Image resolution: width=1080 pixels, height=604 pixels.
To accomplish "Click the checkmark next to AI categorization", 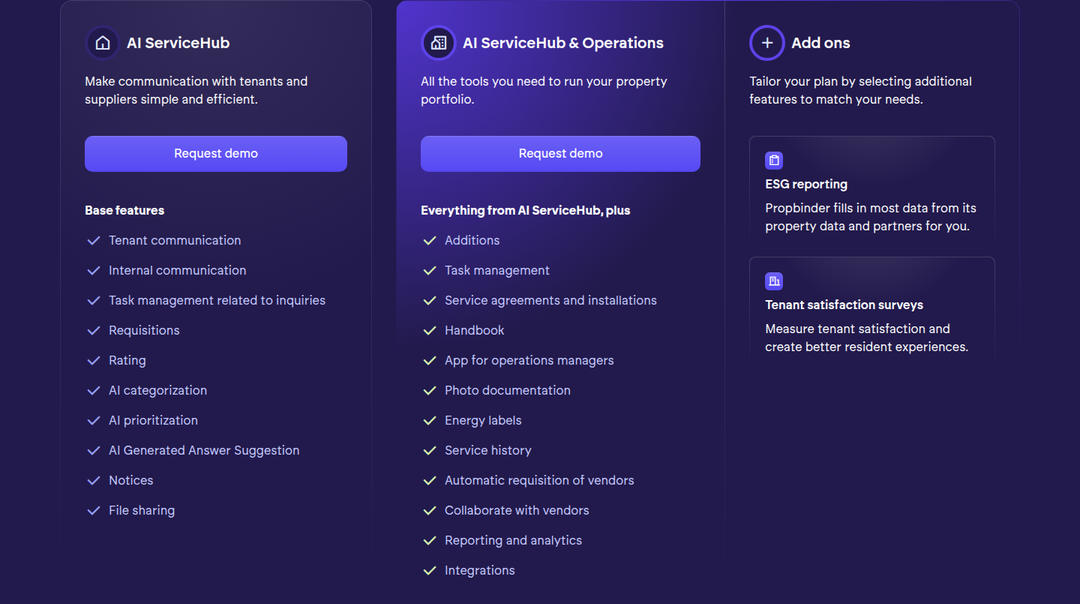I will [x=94, y=390].
